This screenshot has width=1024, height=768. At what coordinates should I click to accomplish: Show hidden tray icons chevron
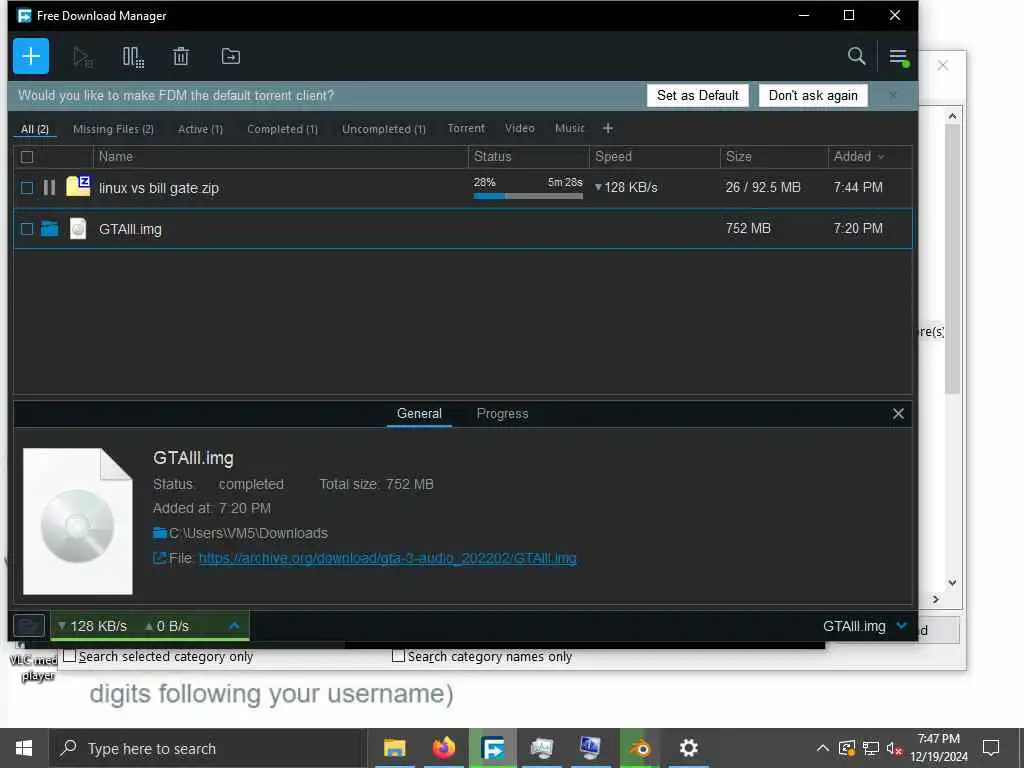(x=823, y=748)
